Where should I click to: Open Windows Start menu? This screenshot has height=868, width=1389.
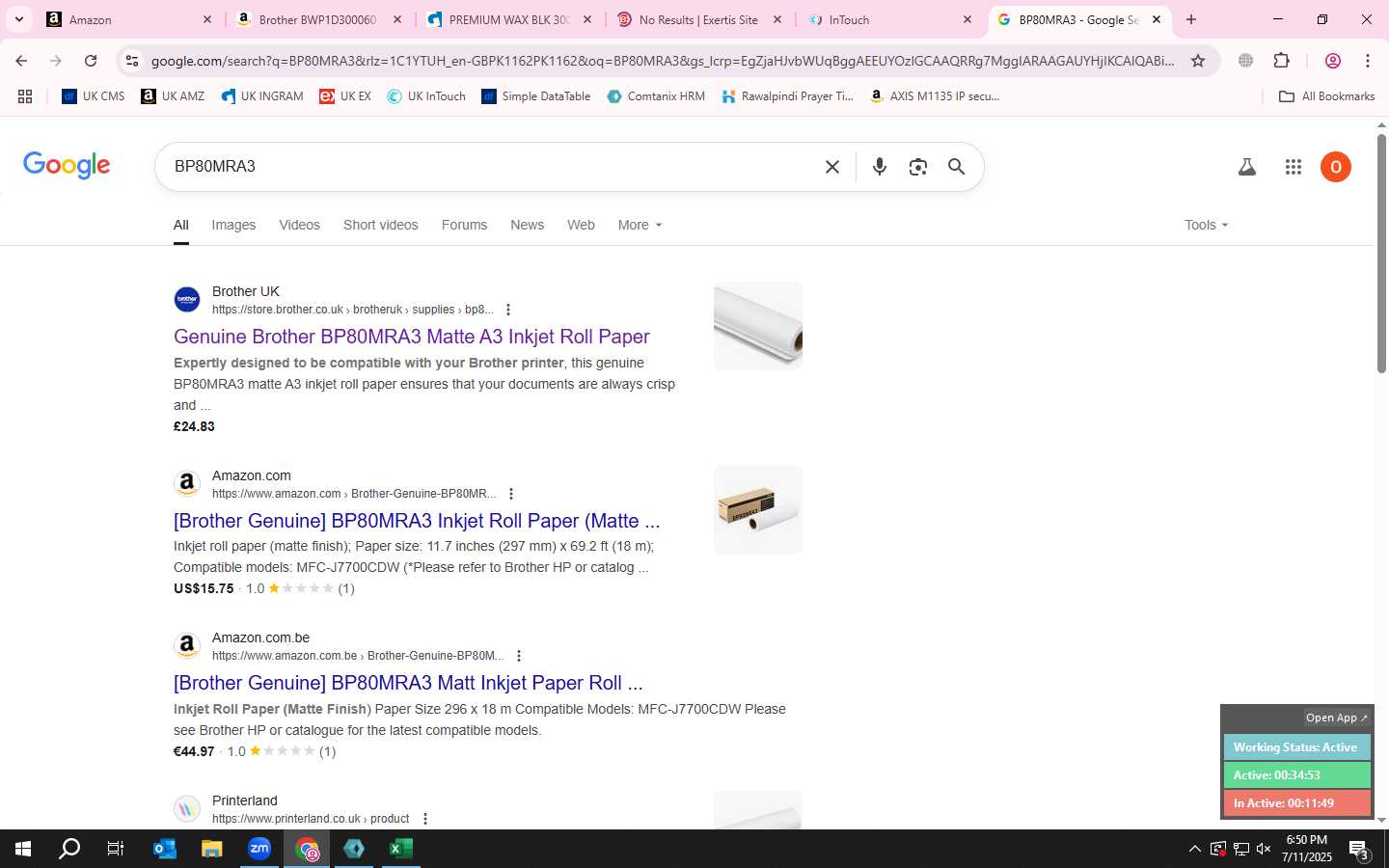point(23,849)
